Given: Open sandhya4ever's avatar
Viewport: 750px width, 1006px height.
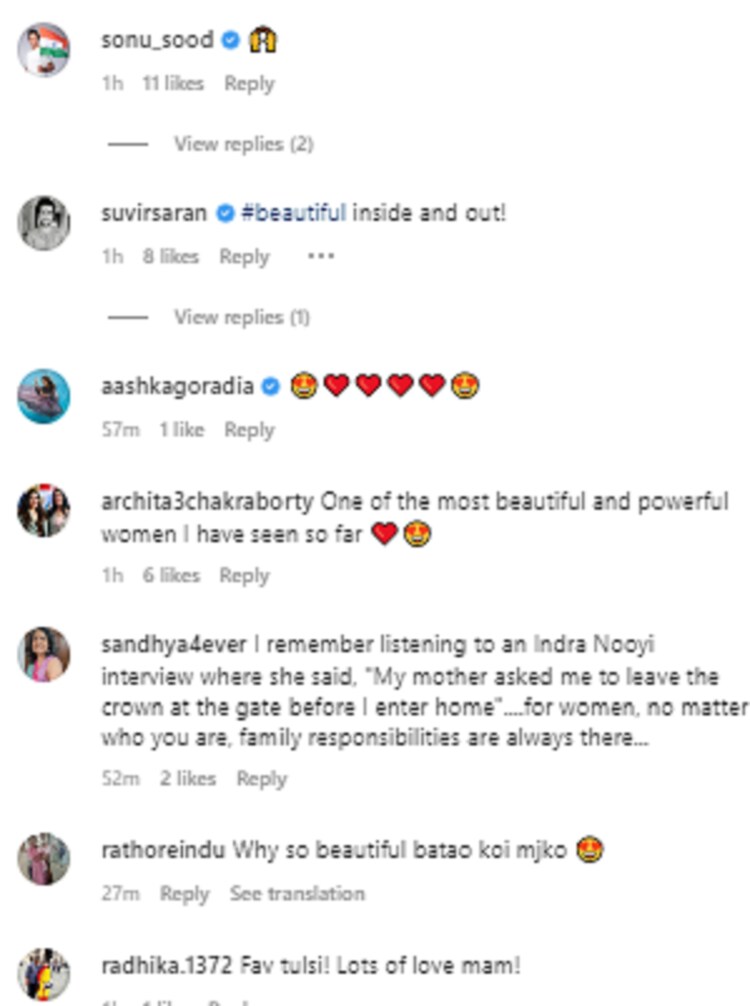Looking at the screenshot, I should [44, 655].
